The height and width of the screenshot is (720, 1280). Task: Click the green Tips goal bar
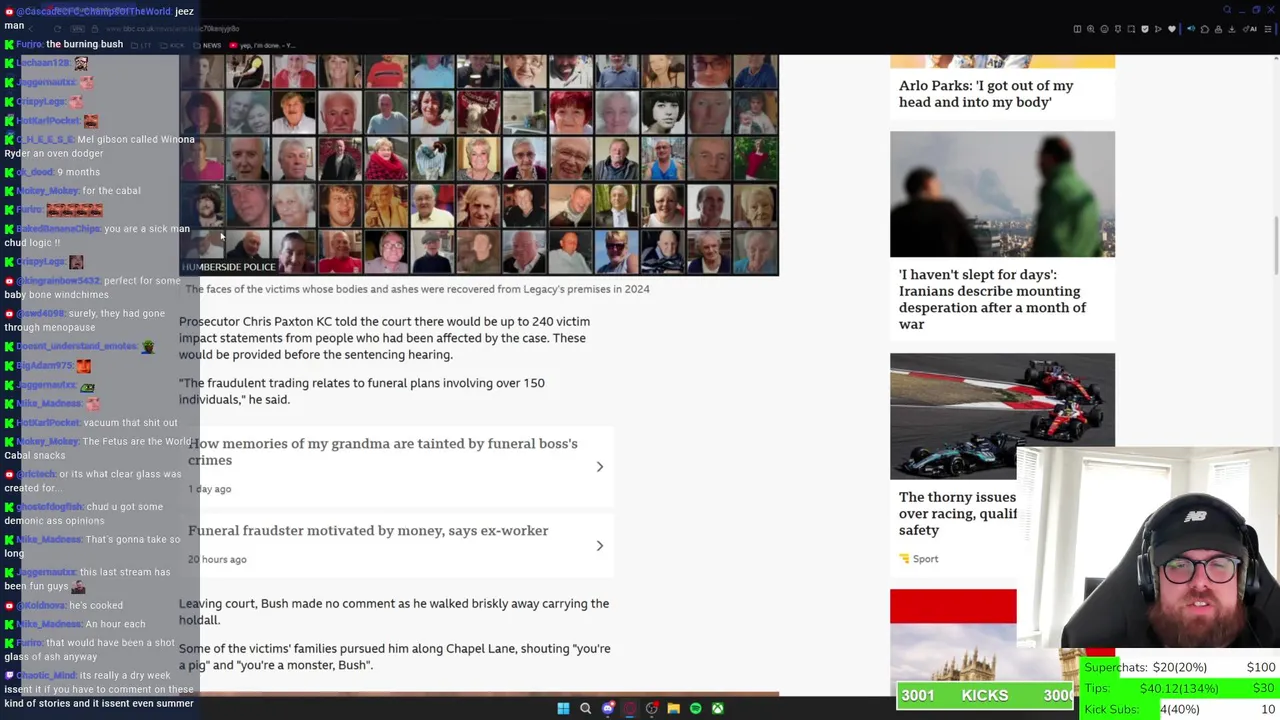1178,688
